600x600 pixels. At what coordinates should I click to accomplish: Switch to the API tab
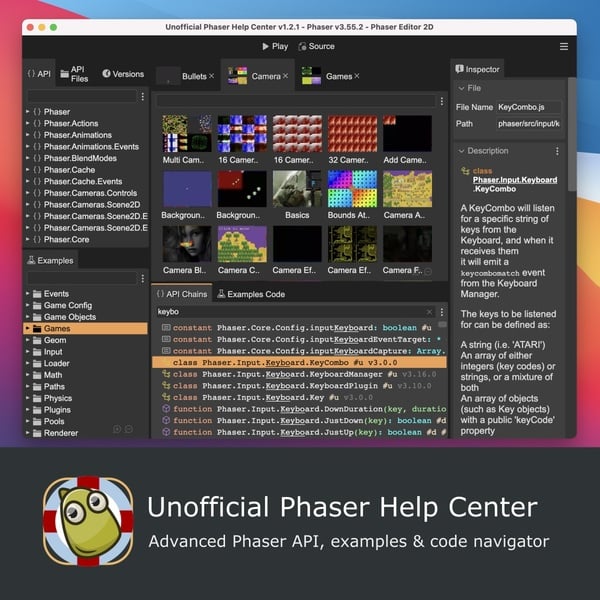[x=39, y=74]
